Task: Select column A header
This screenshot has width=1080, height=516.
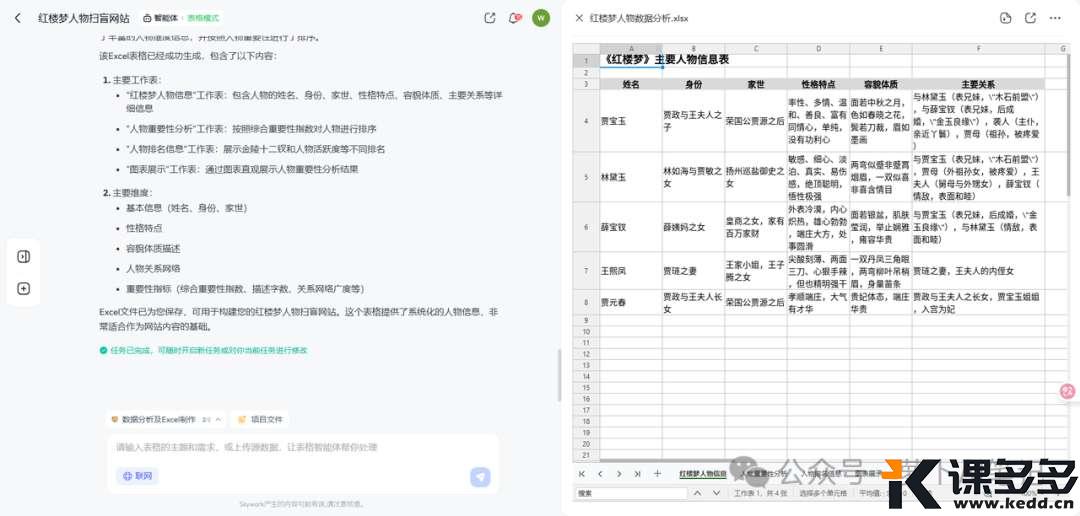Action: (x=631, y=48)
